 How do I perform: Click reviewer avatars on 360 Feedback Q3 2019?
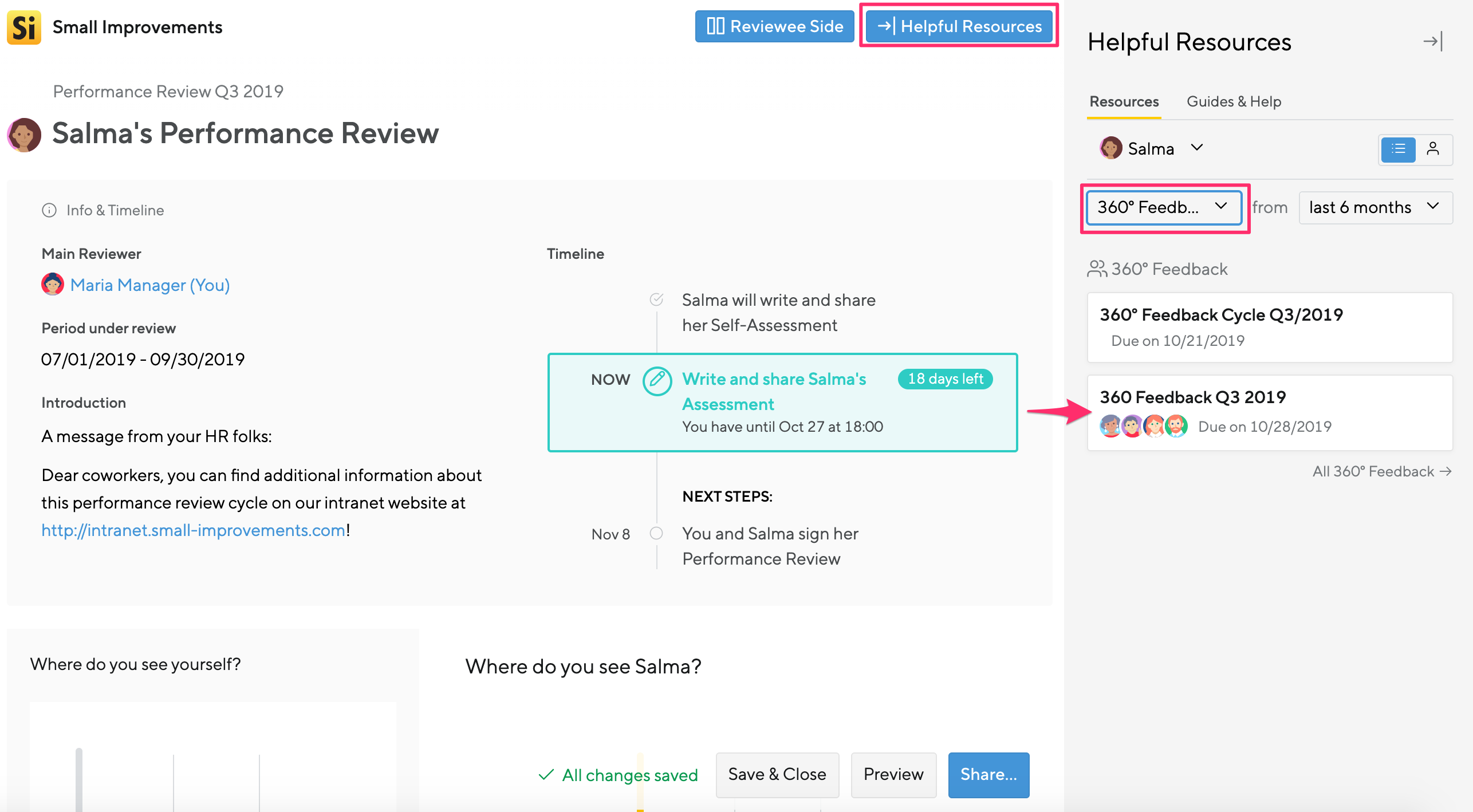(1144, 426)
